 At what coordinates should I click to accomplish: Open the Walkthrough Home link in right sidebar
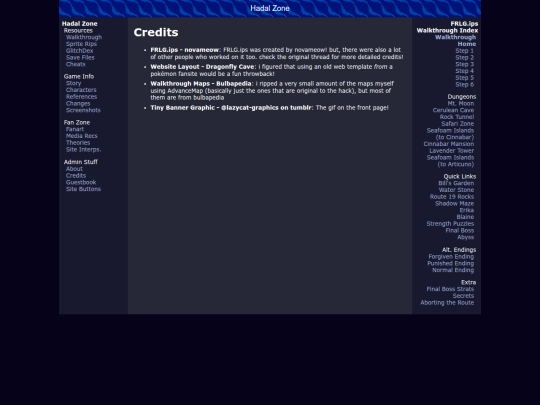tap(455, 41)
